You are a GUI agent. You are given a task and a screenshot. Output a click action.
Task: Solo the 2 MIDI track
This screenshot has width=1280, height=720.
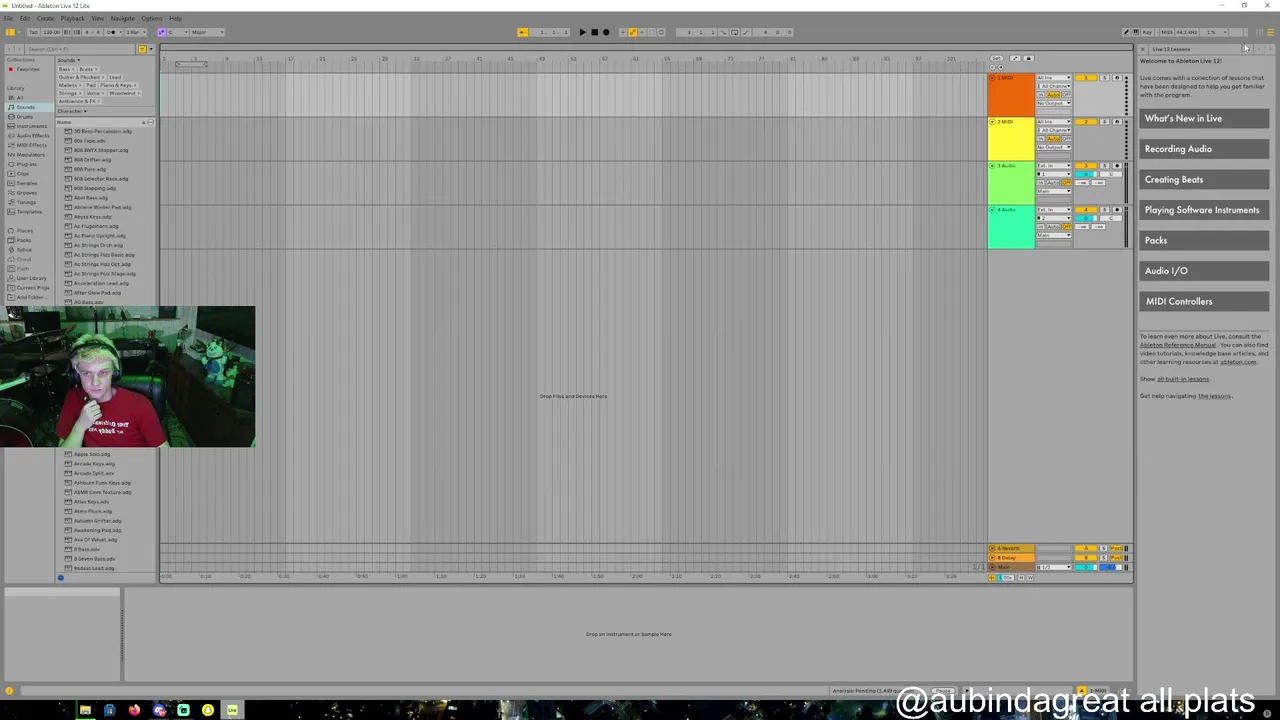tap(1104, 122)
